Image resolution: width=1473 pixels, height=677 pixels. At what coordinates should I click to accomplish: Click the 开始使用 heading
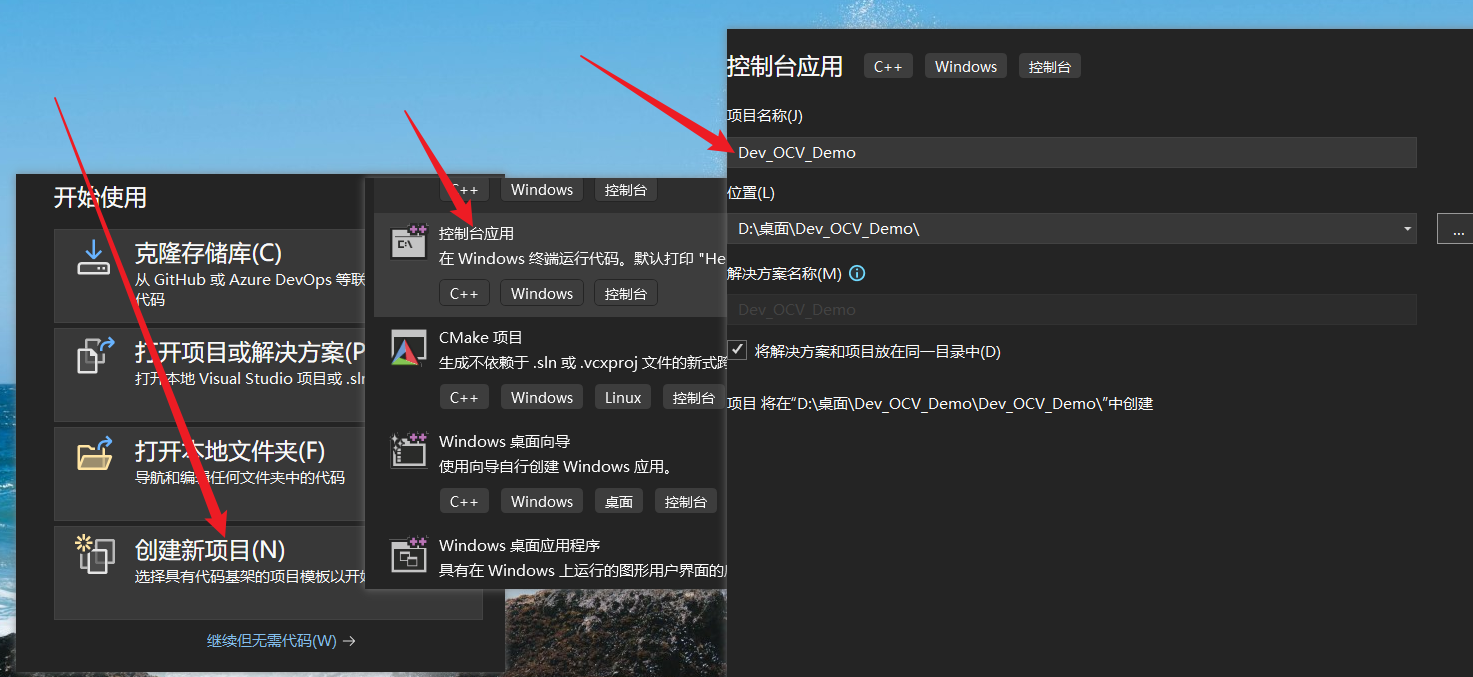(100, 197)
